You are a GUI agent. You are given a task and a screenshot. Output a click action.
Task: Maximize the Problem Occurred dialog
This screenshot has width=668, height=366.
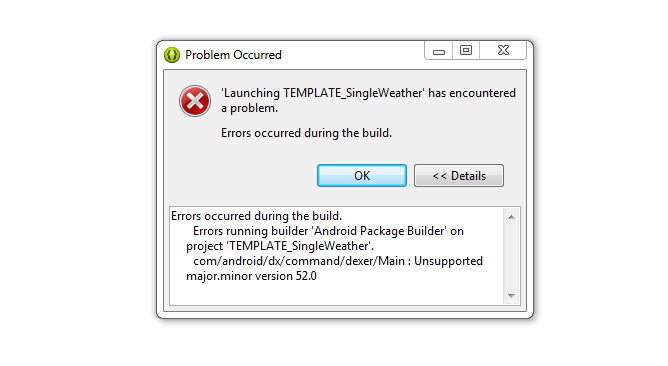pos(466,51)
